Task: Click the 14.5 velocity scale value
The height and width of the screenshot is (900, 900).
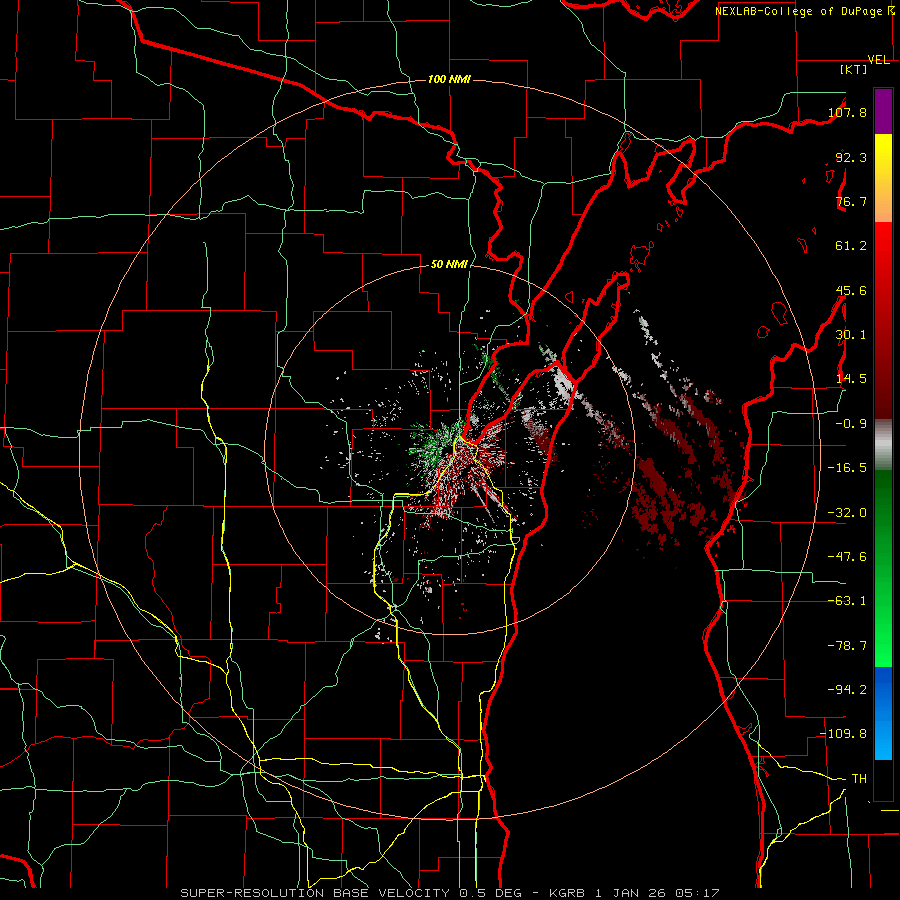Action: click(851, 379)
